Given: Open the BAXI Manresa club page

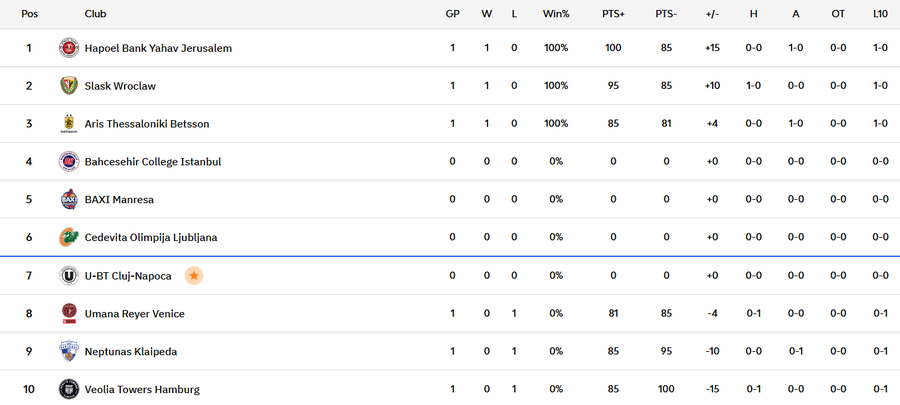Looking at the screenshot, I should click(x=119, y=200).
